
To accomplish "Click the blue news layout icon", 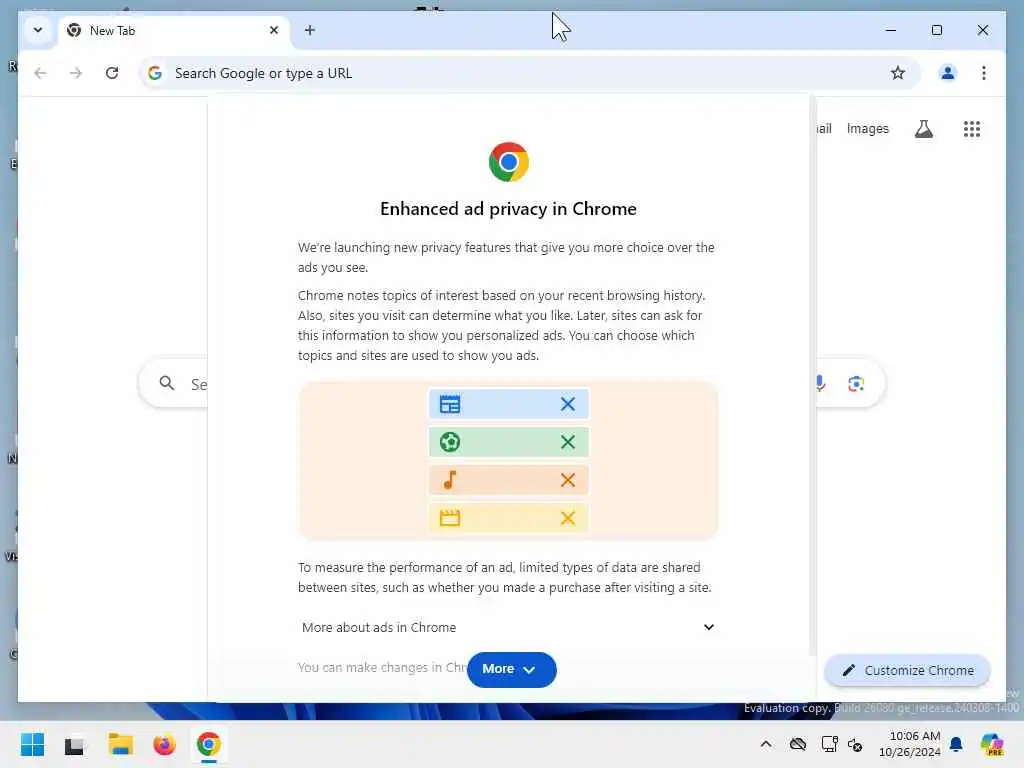I will click(x=449, y=404).
